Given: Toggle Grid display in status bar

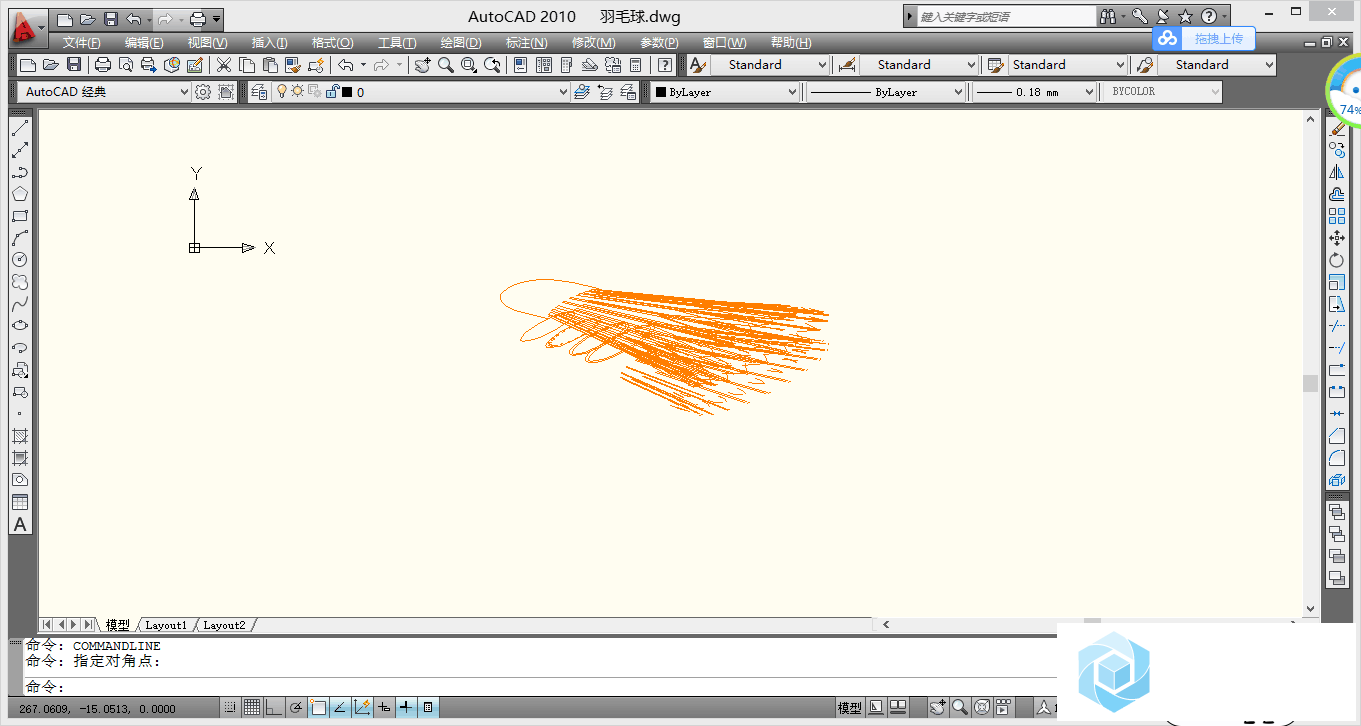Looking at the screenshot, I should 252,707.
